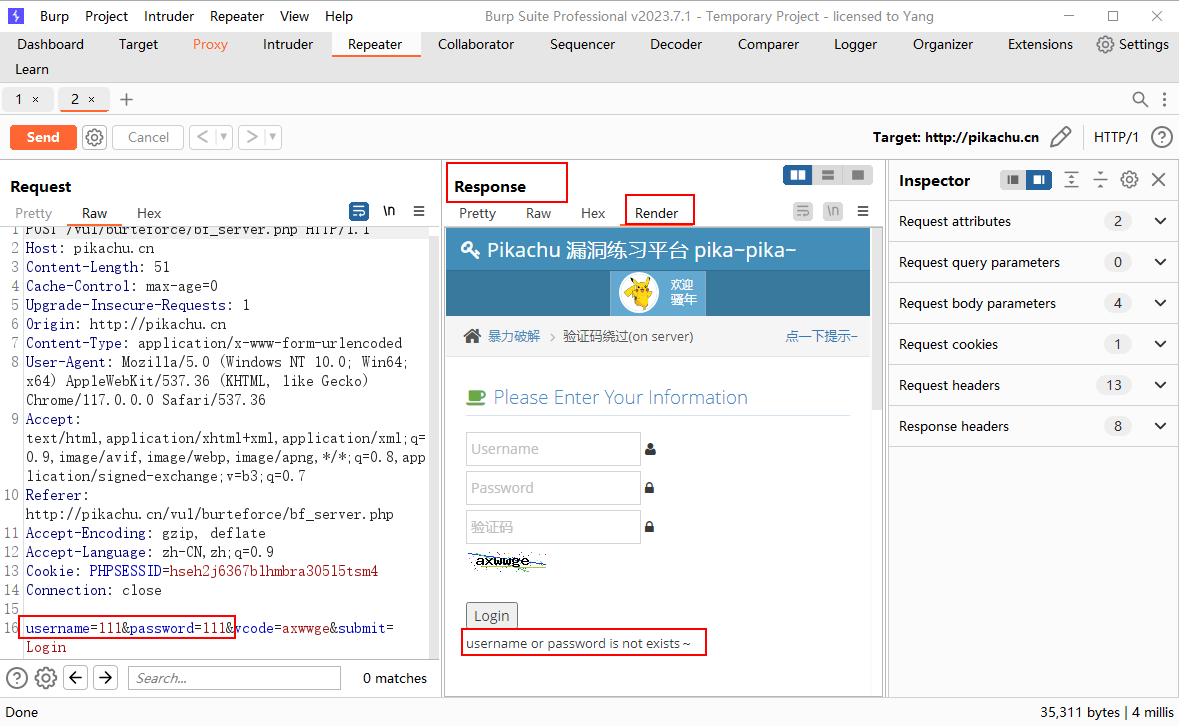The image size is (1179, 726).
Task: Open the request panel hamburger menu
Action: 419,211
